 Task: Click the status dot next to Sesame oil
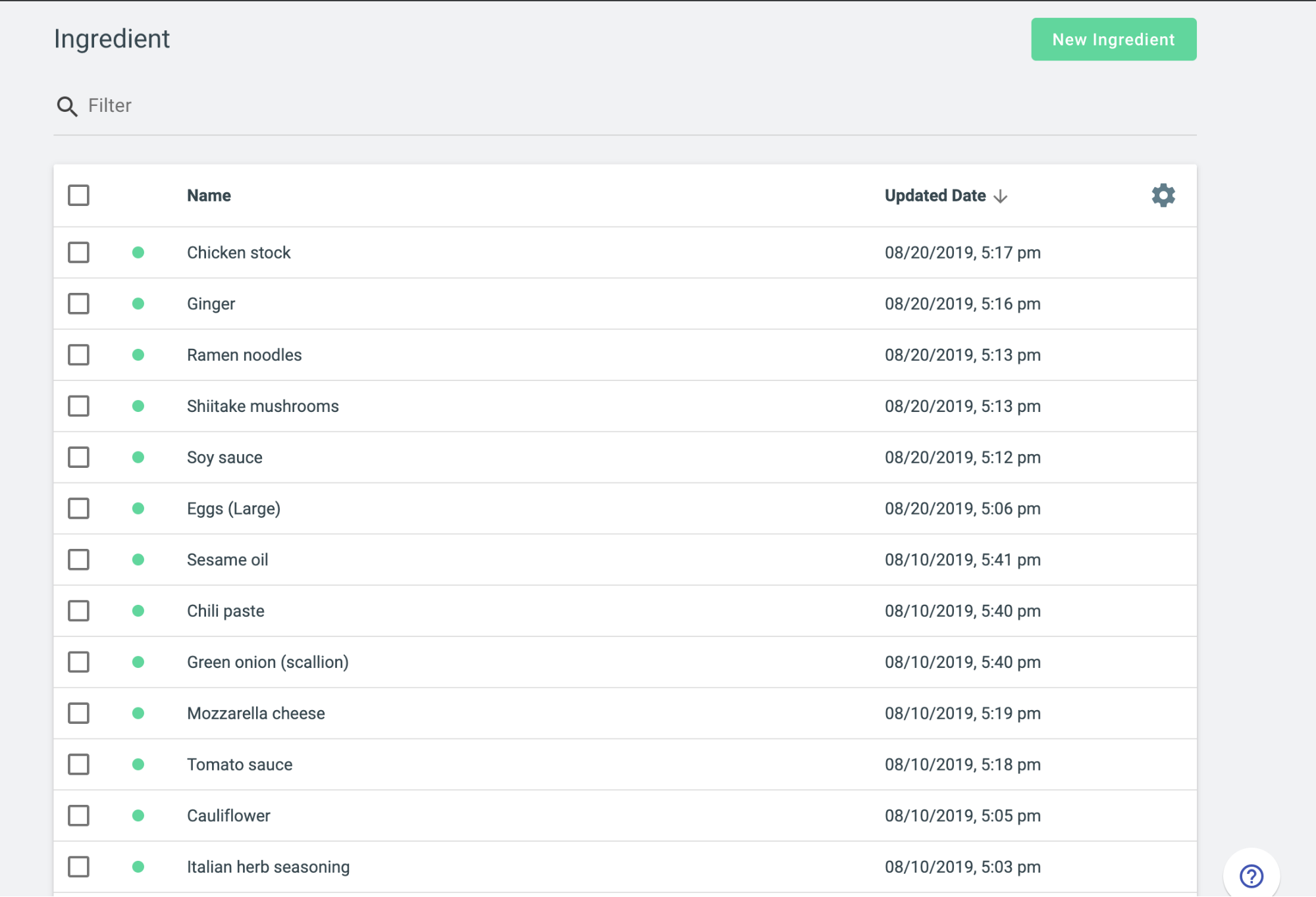(138, 560)
